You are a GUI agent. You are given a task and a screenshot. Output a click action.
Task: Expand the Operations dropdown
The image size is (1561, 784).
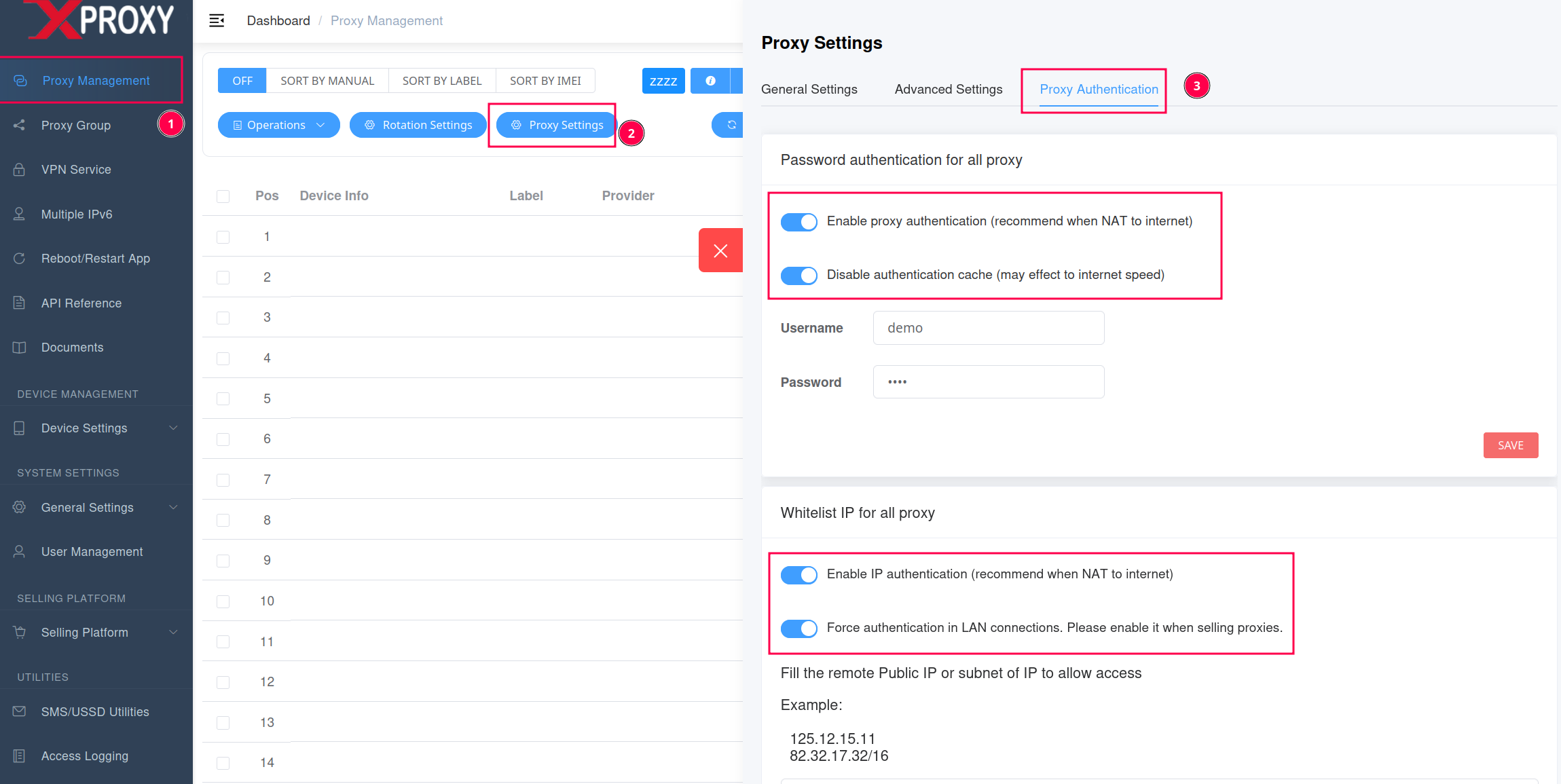(278, 126)
